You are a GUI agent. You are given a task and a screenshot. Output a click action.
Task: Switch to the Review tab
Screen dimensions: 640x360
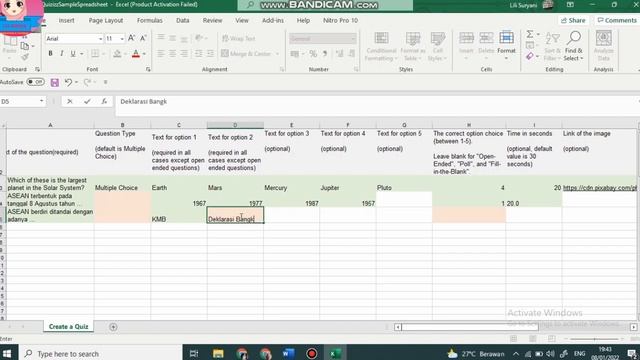[212, 20]
